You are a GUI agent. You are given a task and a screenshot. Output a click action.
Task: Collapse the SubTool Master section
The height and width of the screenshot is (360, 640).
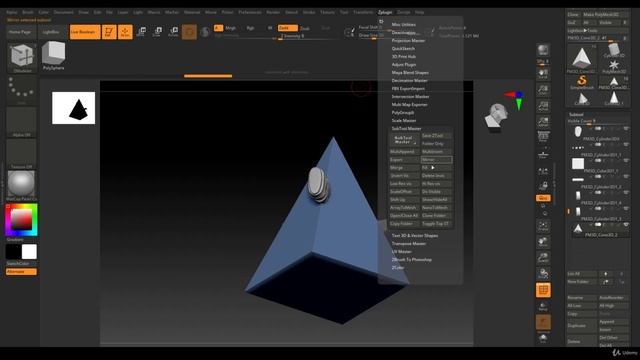(406, 129)
